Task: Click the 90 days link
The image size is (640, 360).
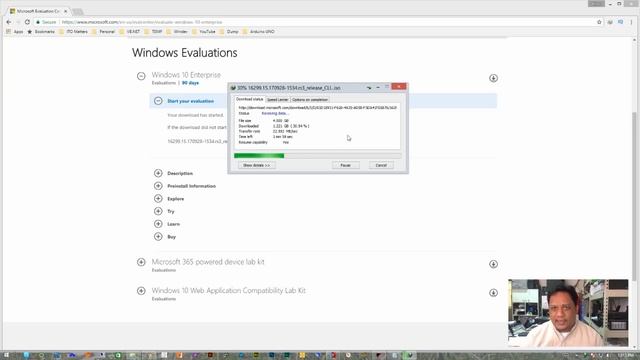Action: (x=190, y=83)
